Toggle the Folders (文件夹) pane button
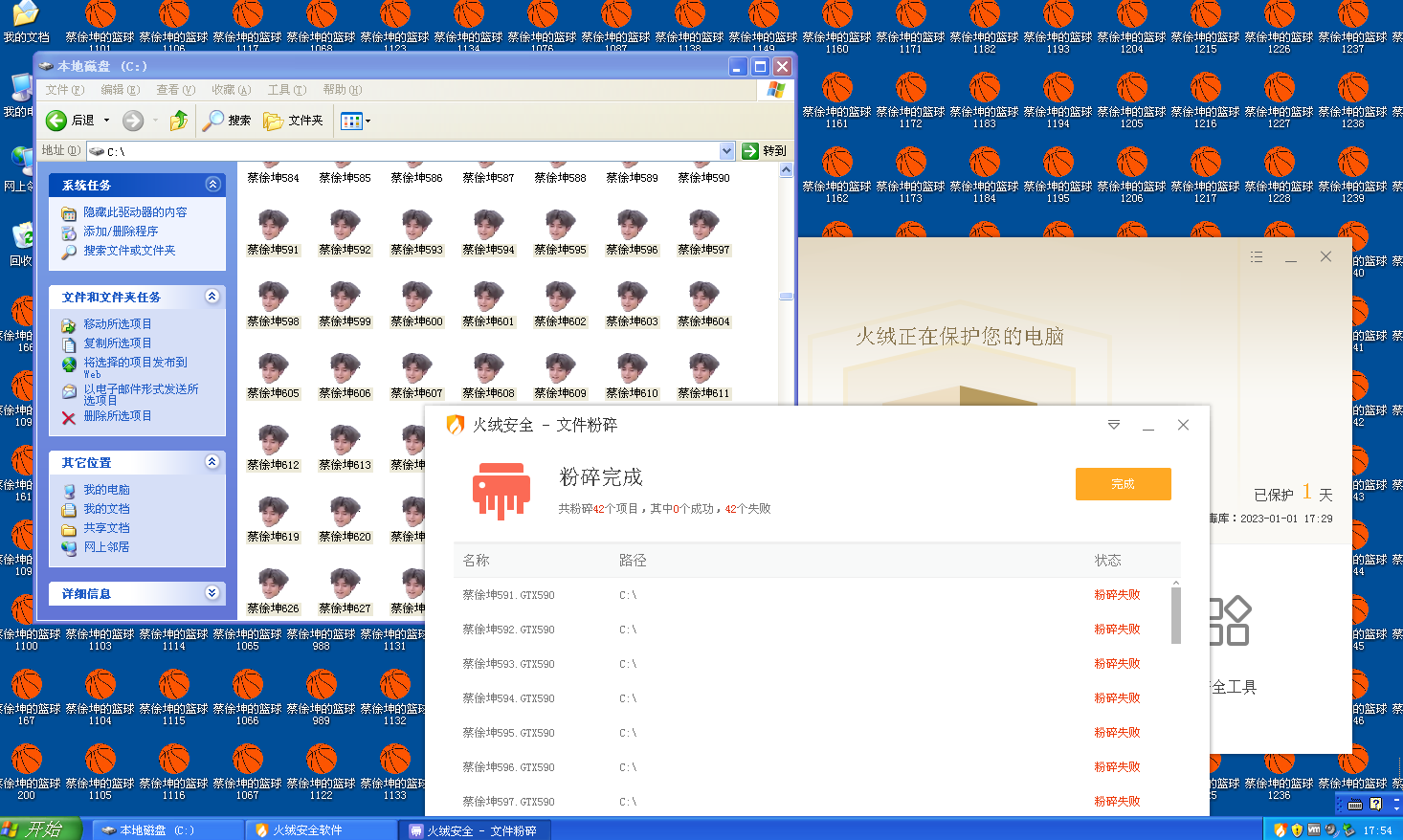The image size is (1403, 840). point(294,121)
